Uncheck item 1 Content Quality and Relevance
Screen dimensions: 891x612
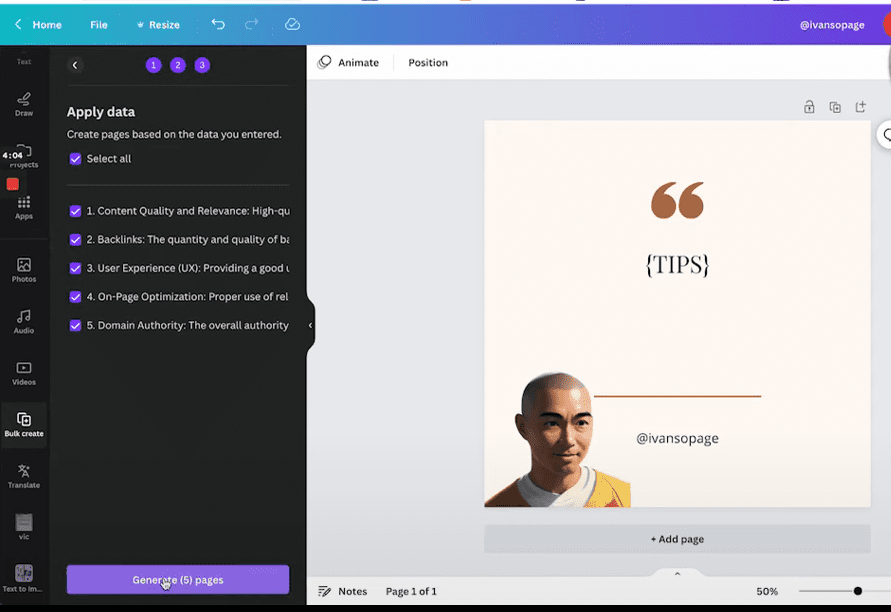tap(75, 211)
